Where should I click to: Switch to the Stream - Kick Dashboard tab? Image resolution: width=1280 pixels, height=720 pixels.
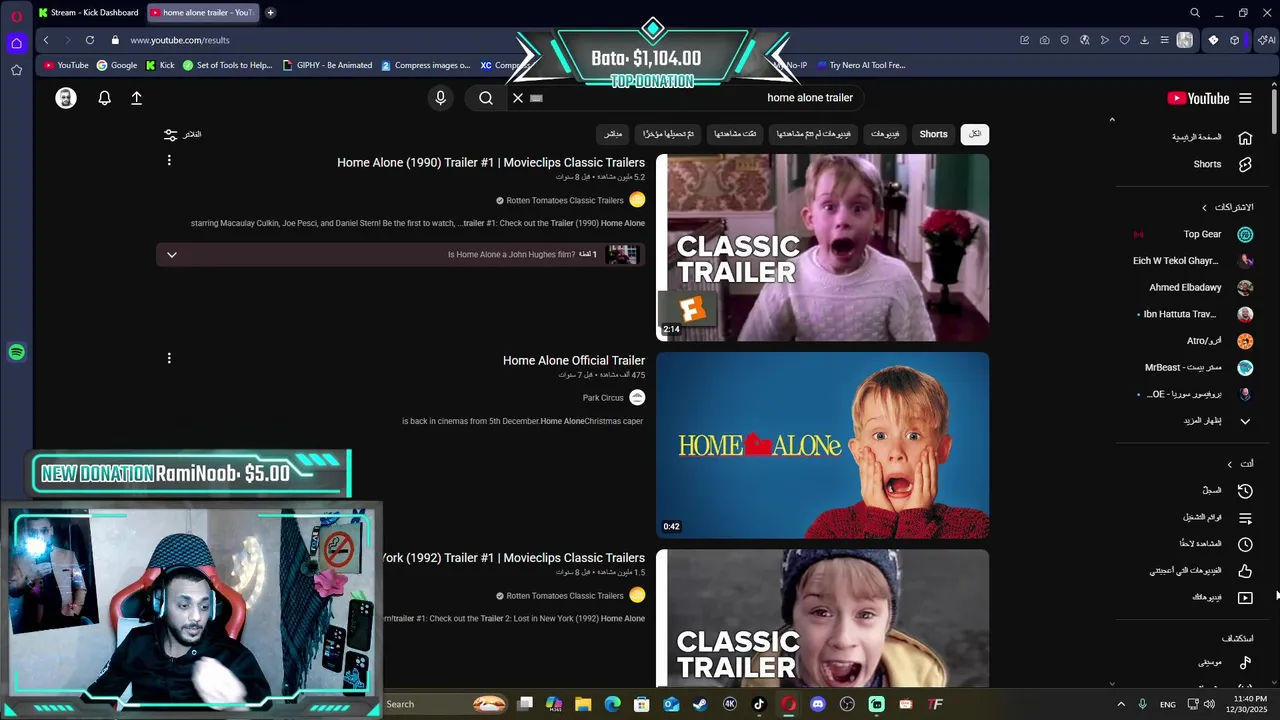88,13
